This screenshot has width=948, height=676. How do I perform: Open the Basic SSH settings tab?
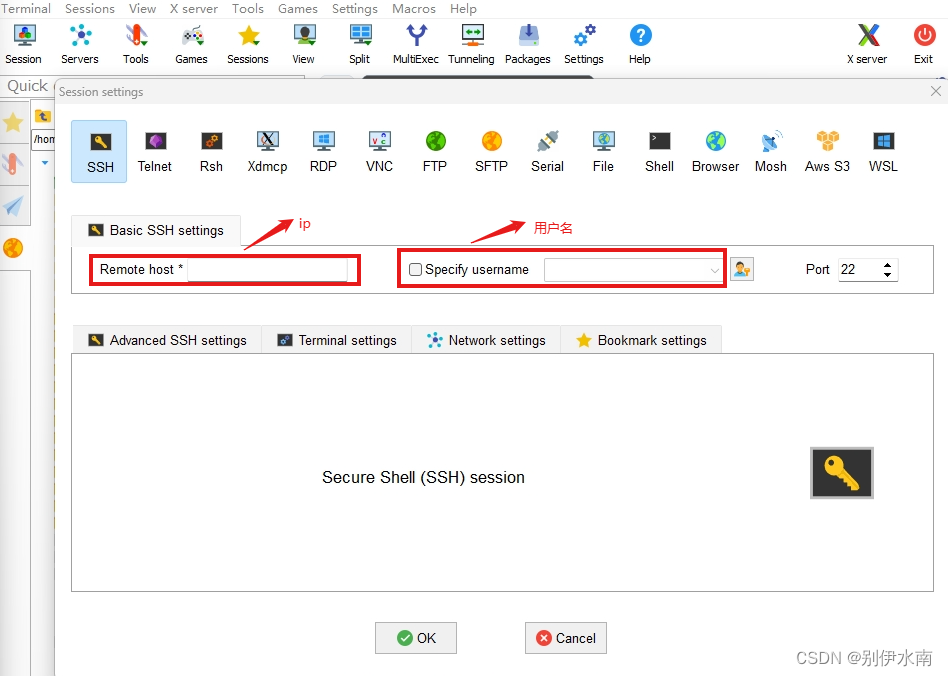pyautogui.click(x=156, y=230)
